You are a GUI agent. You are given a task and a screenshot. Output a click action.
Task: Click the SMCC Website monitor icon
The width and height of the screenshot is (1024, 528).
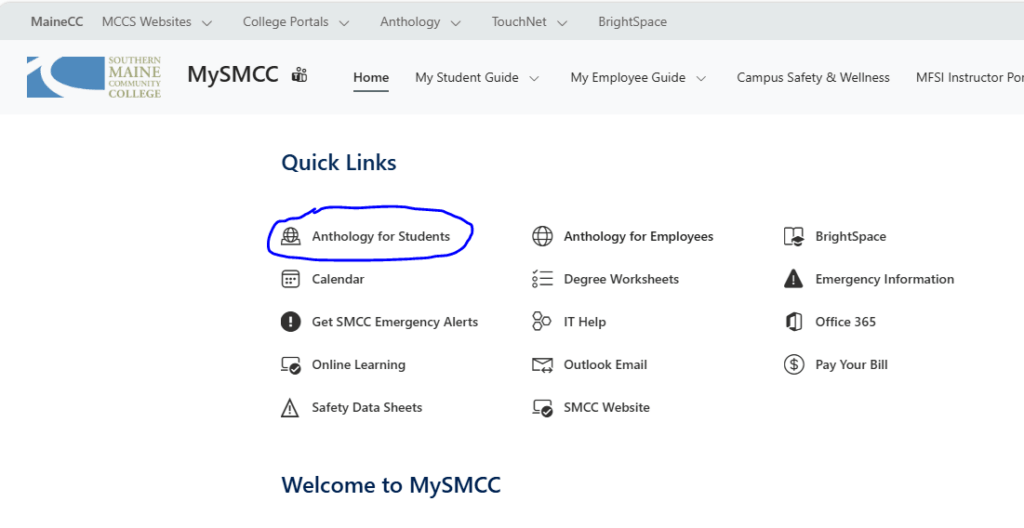(x=542, y=408)
